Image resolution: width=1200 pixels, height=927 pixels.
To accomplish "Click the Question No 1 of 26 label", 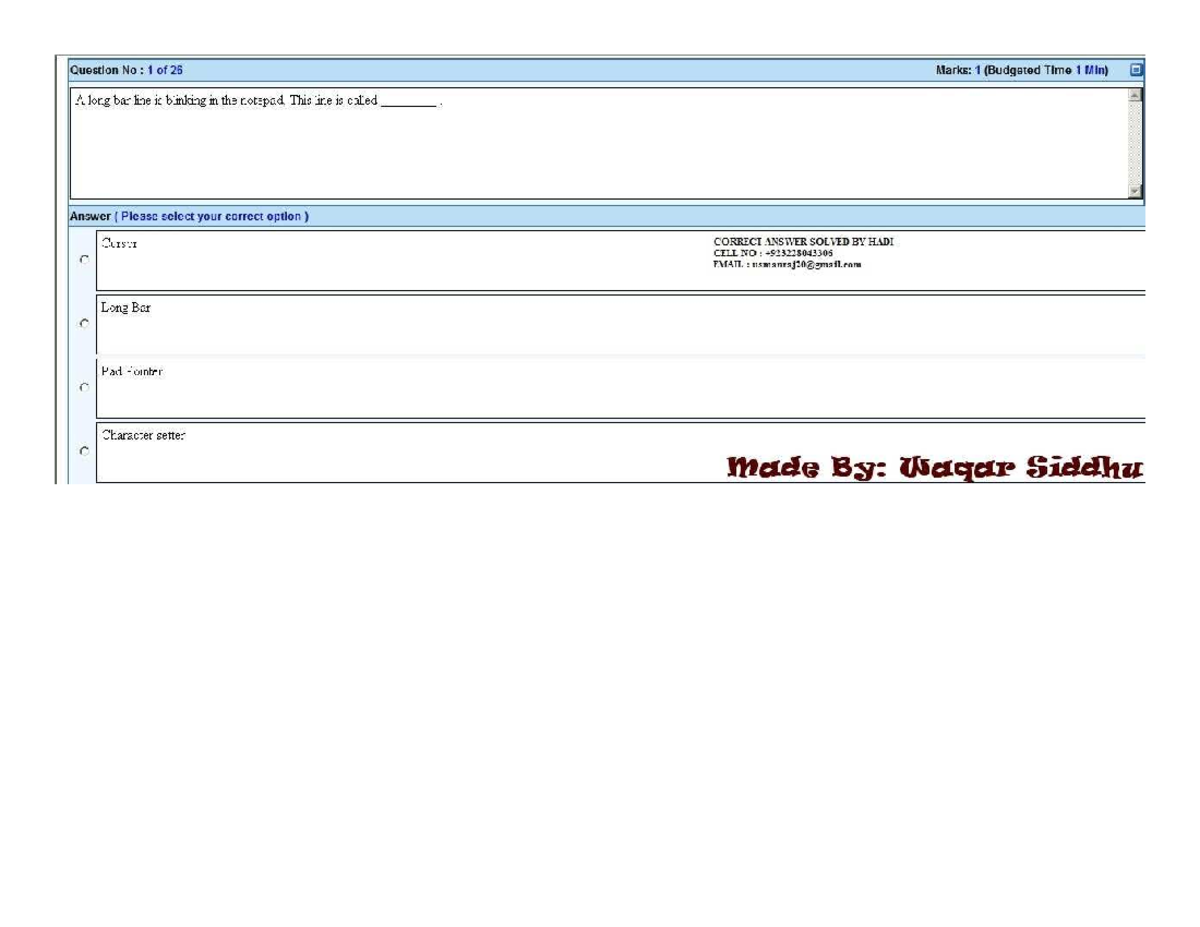I will click(126, 70).
